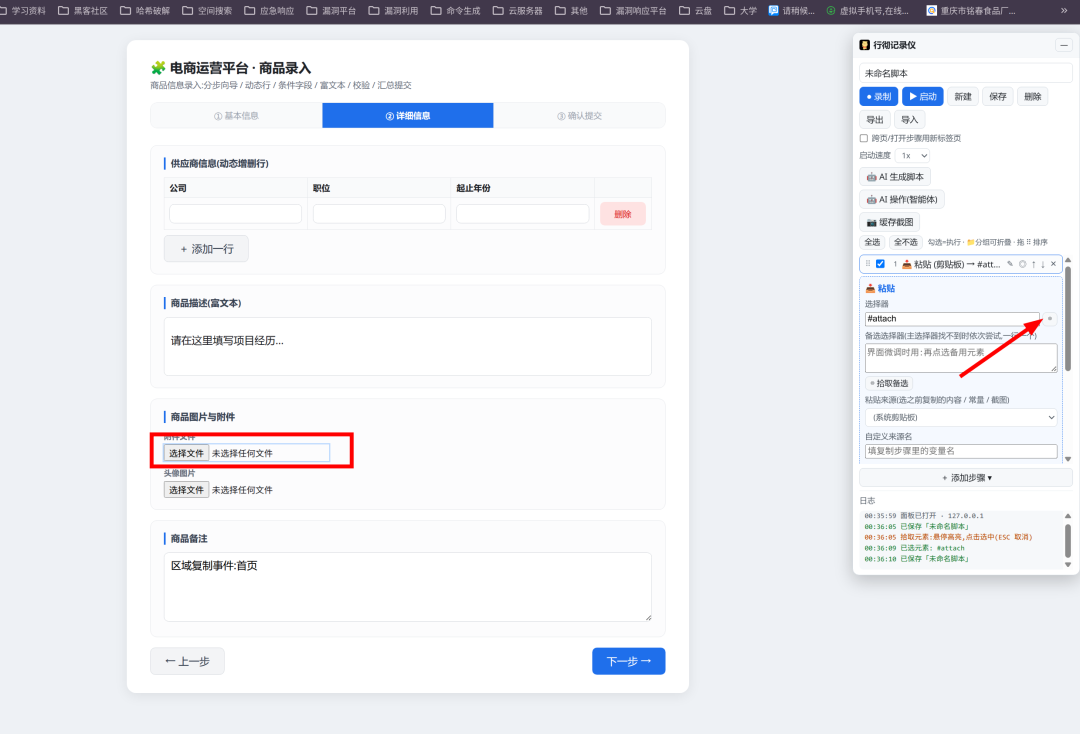
Task: Collapse the 行彻记录仪 panel with minus icon
Action: (x=1063, y=45)
